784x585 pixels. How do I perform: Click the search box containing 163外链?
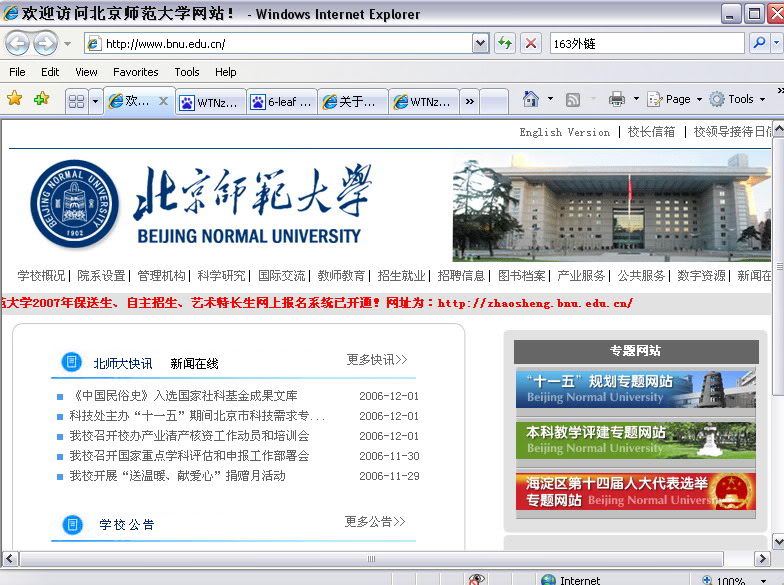646,44
